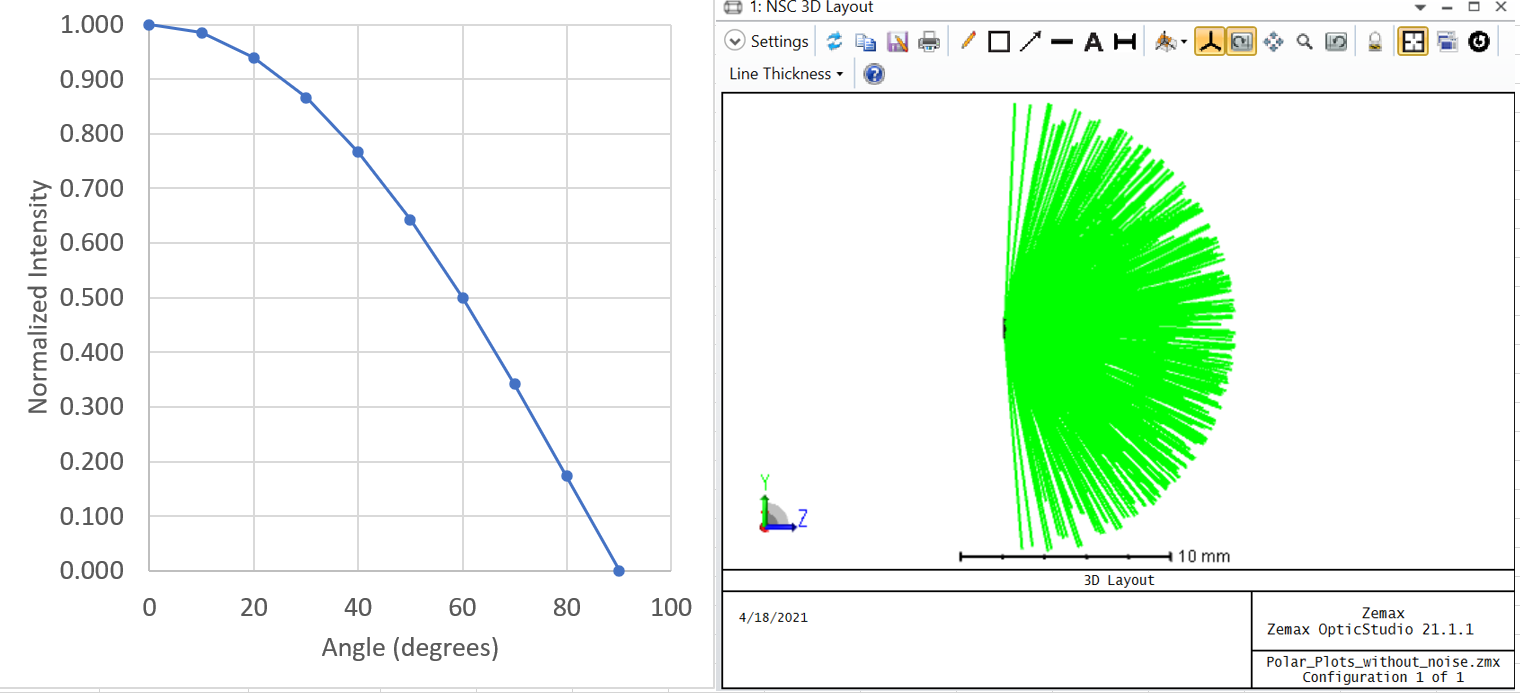Click the black circular reset arrow icon
This screenshot has height=693, width=1520.
tap(1479, 41)
